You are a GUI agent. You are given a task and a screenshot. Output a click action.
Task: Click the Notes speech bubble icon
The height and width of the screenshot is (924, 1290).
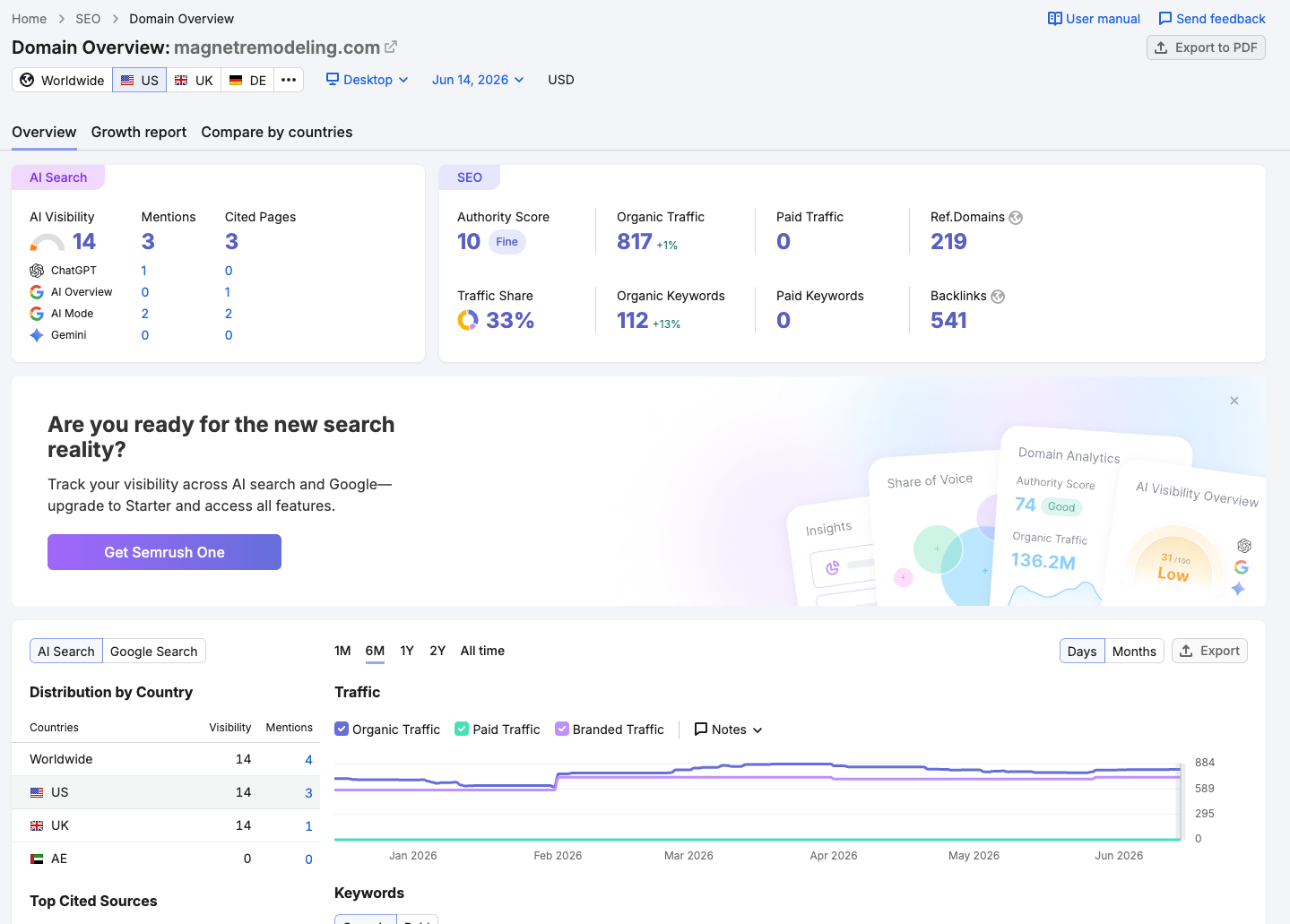(701, 729)
